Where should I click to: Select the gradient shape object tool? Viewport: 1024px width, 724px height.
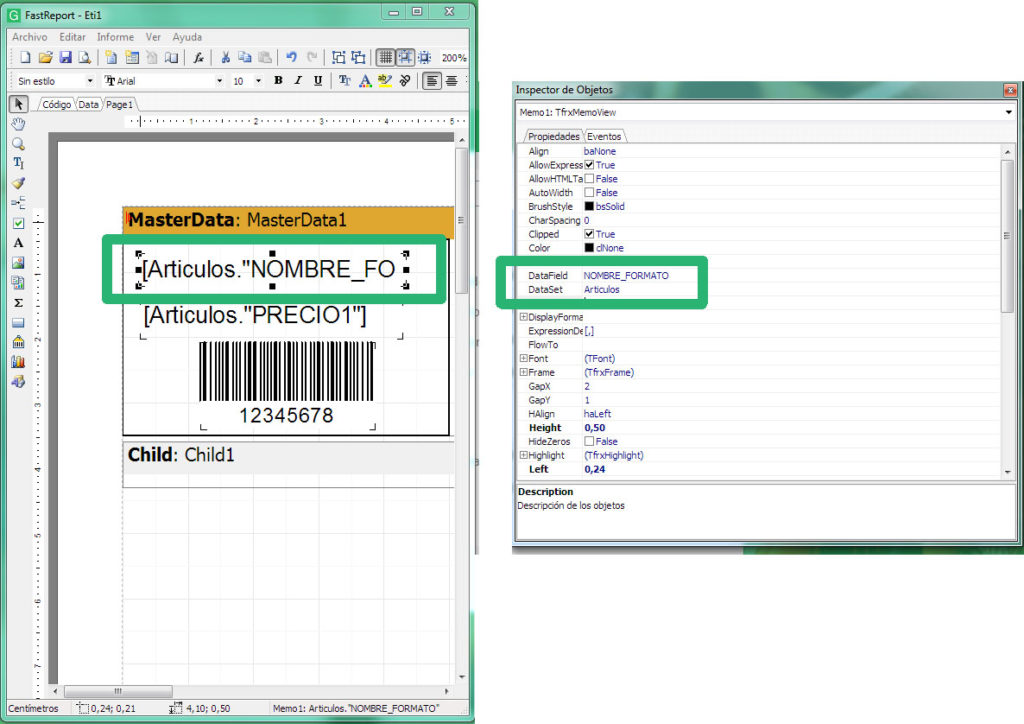[18, 323]
